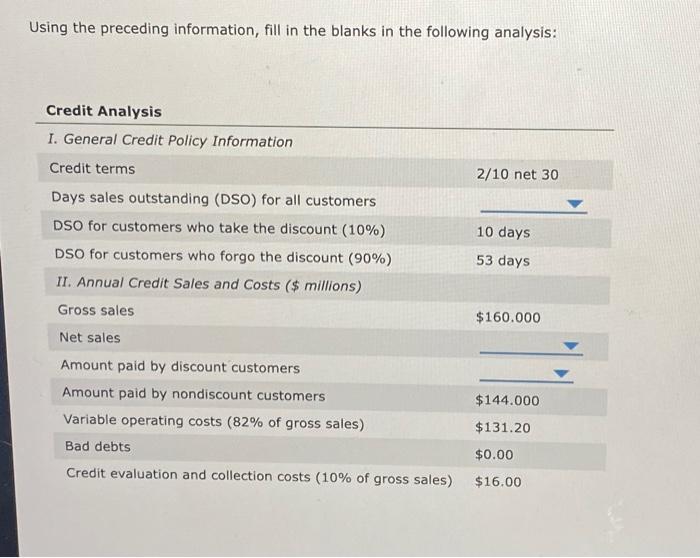Click the $144.000 nondiscount customers amount
Screen dimensions: 700x558
507,400
